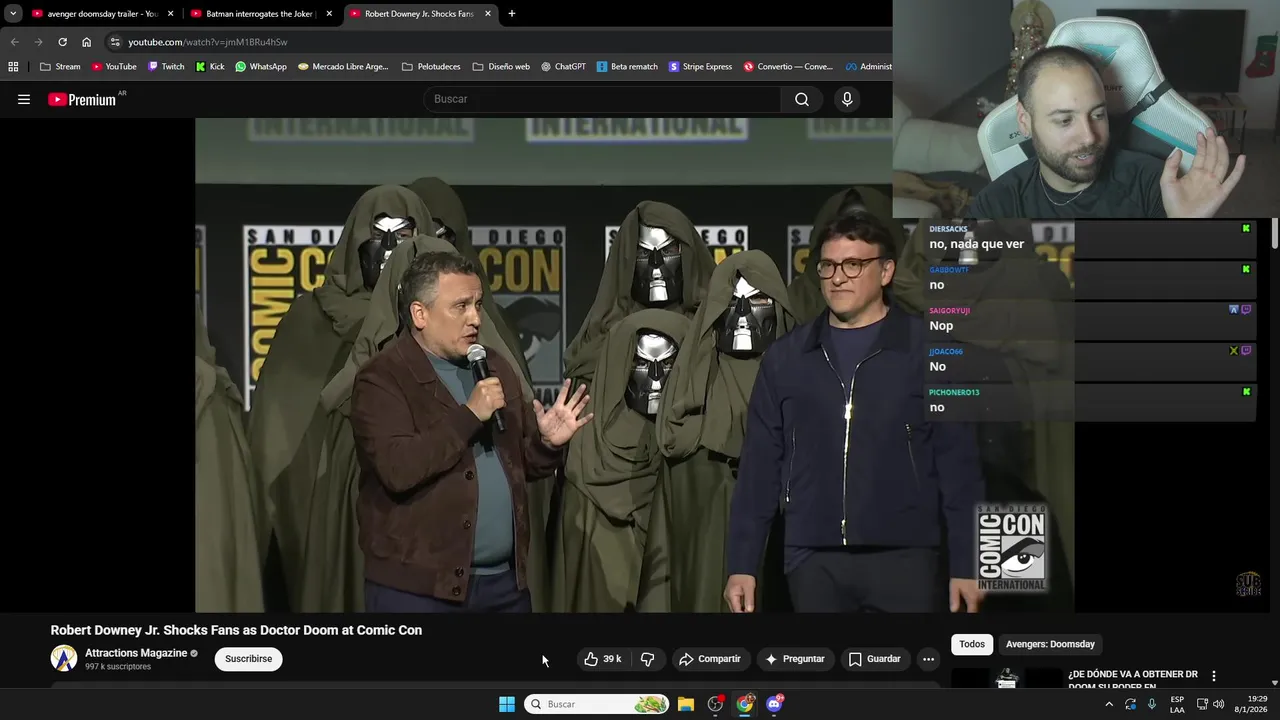Click the youtube.com address bar URL

pyautogui.click(x=207, y=42)
